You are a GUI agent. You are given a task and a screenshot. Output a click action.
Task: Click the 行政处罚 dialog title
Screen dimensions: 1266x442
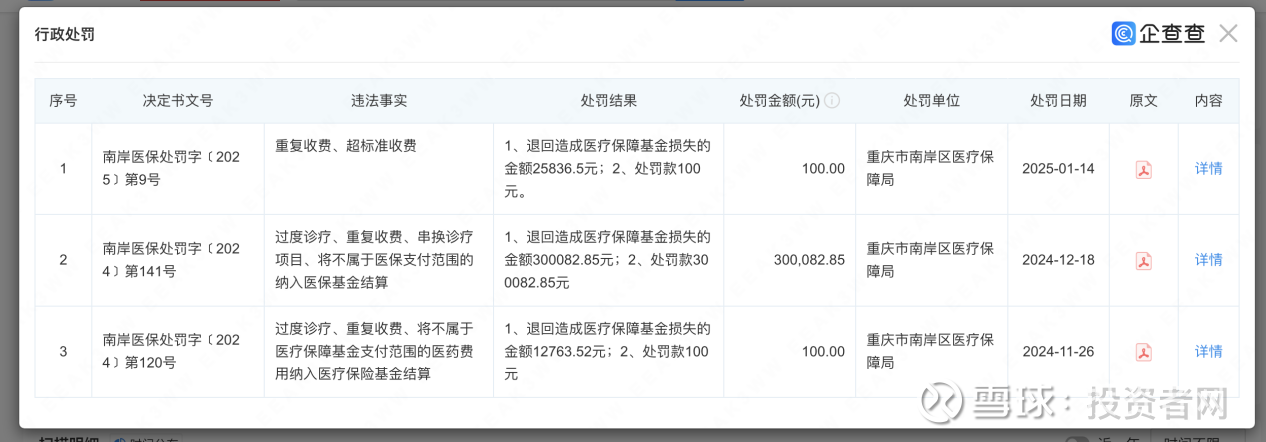click(x=64, y=34)
